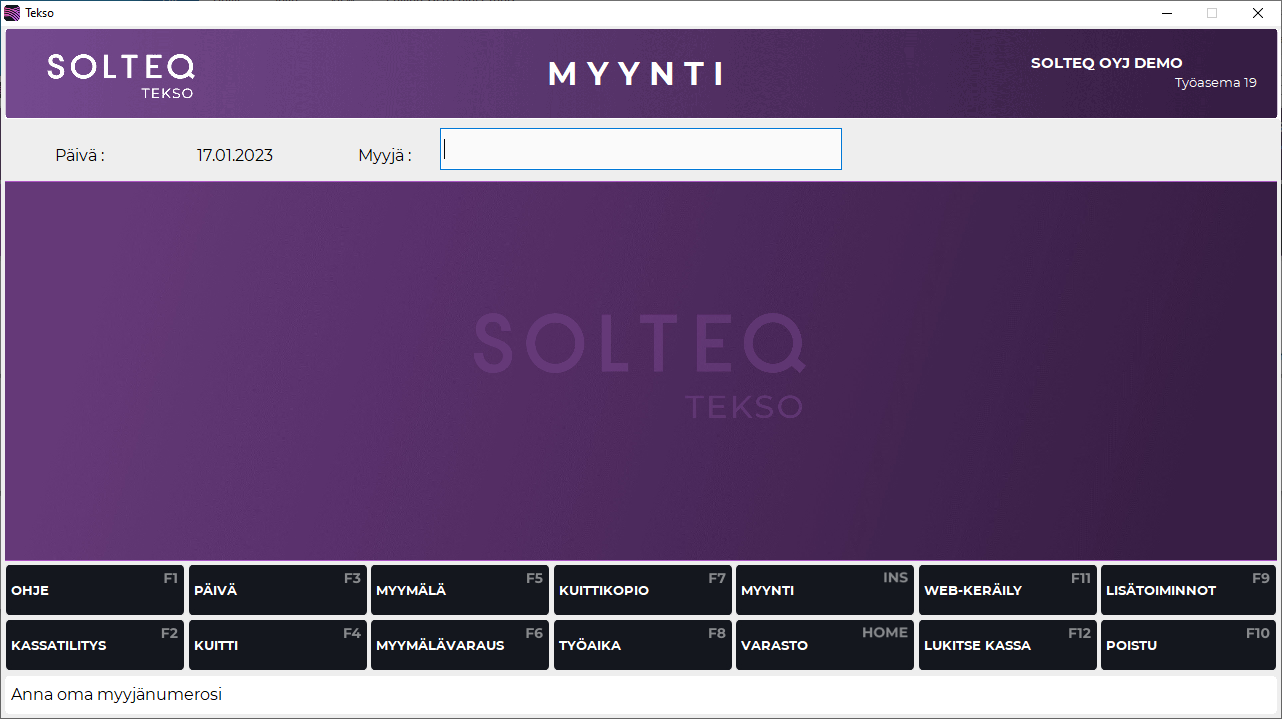The width and height of the screenshot is (1282, 719).
Task: Minimize the Tekso window
Action: [1168, 13]
